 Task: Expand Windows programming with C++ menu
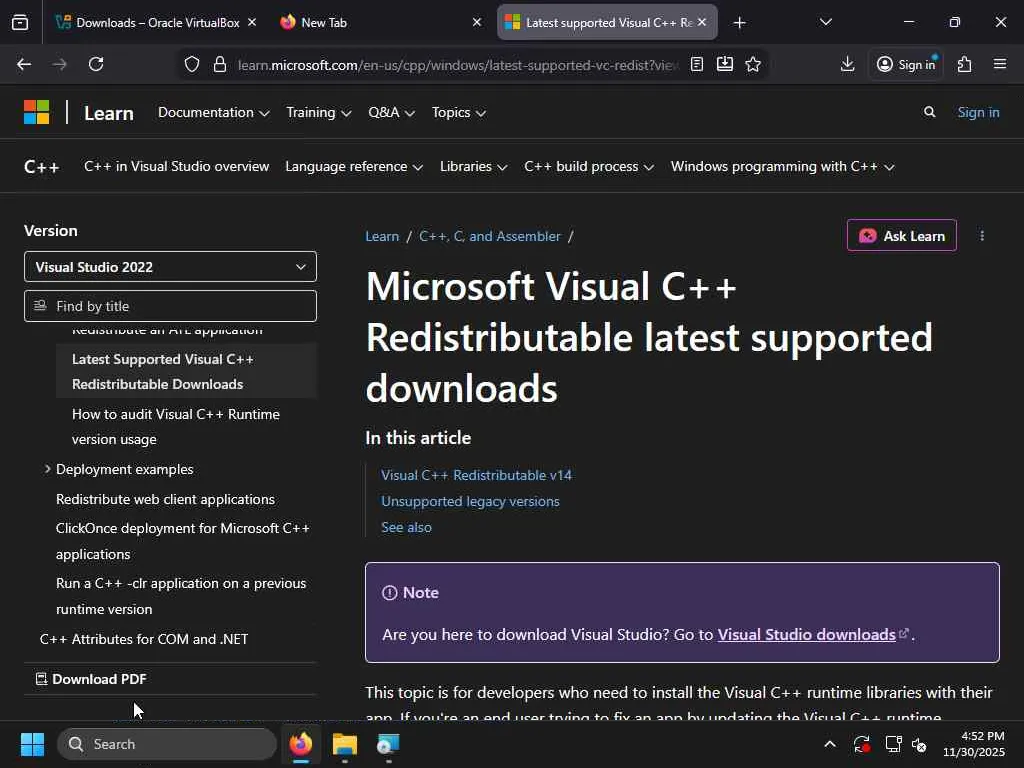782,167
